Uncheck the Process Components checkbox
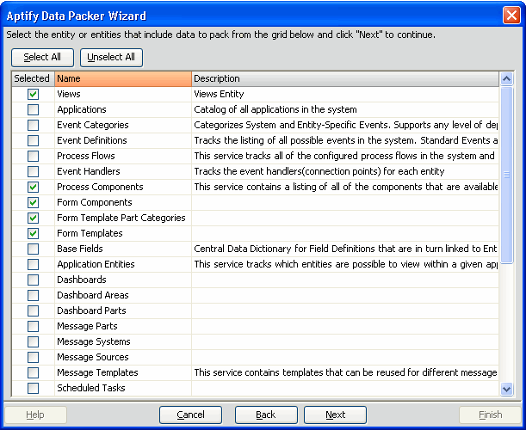 click(x=33, y=187)
